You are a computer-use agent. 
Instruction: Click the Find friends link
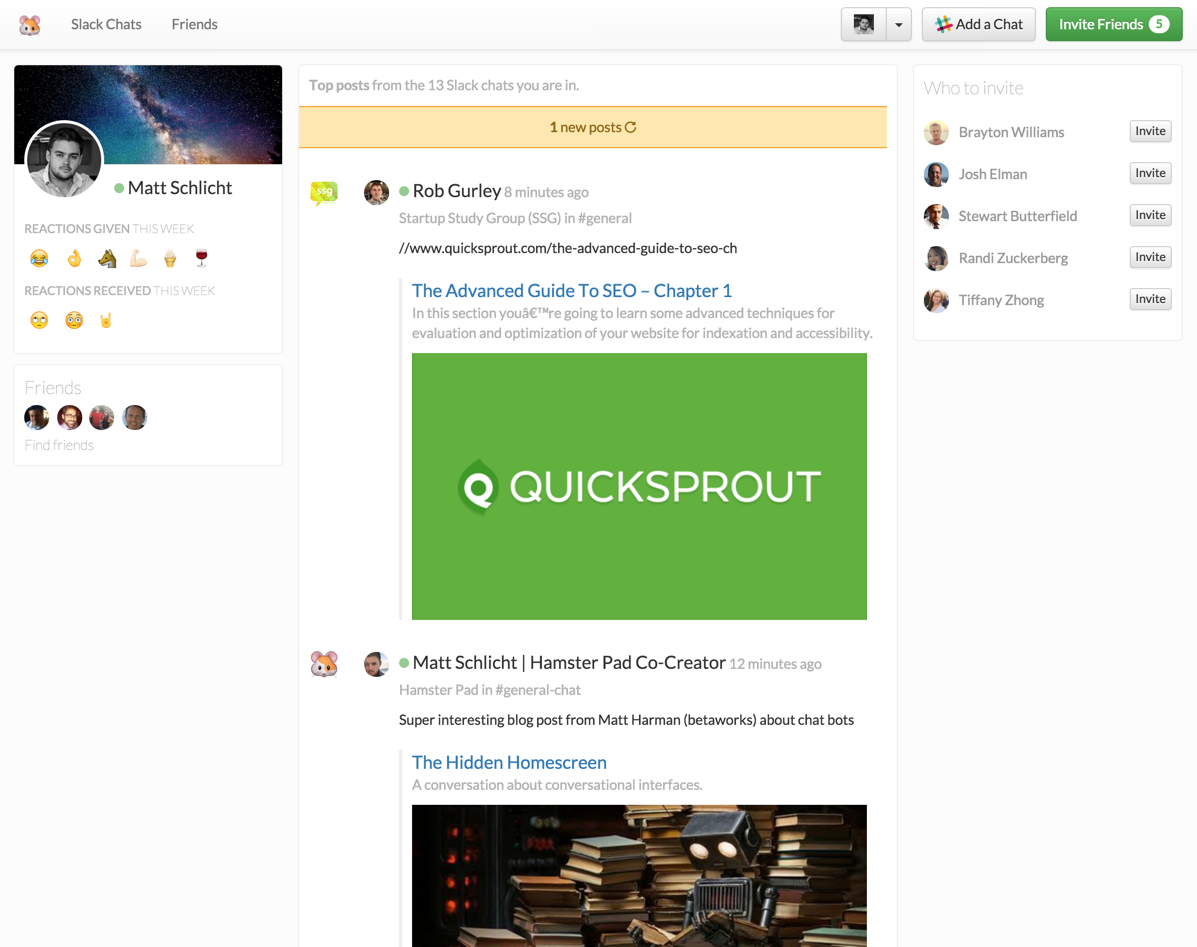coord(59,445)
